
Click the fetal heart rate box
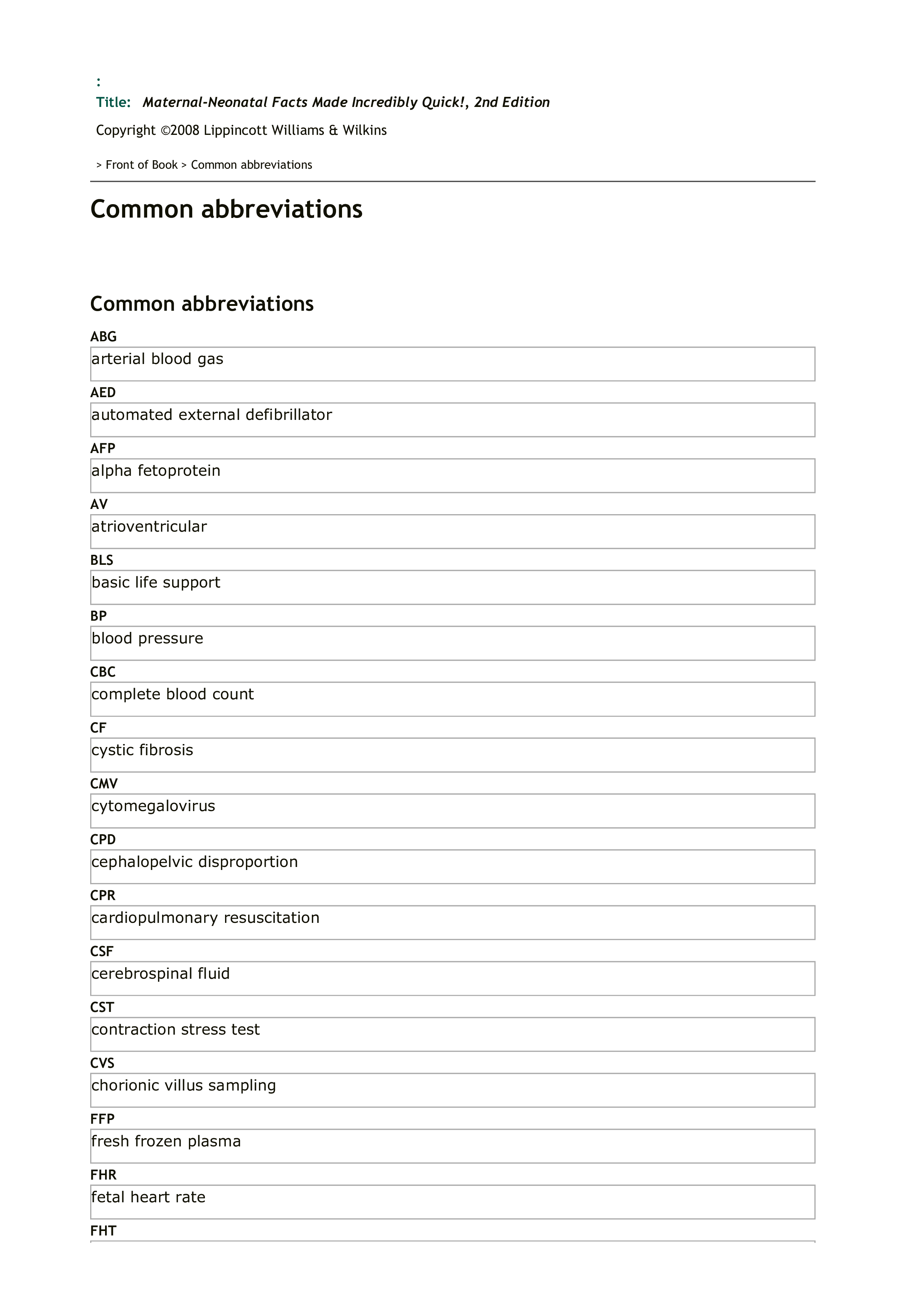point(452,1201)
